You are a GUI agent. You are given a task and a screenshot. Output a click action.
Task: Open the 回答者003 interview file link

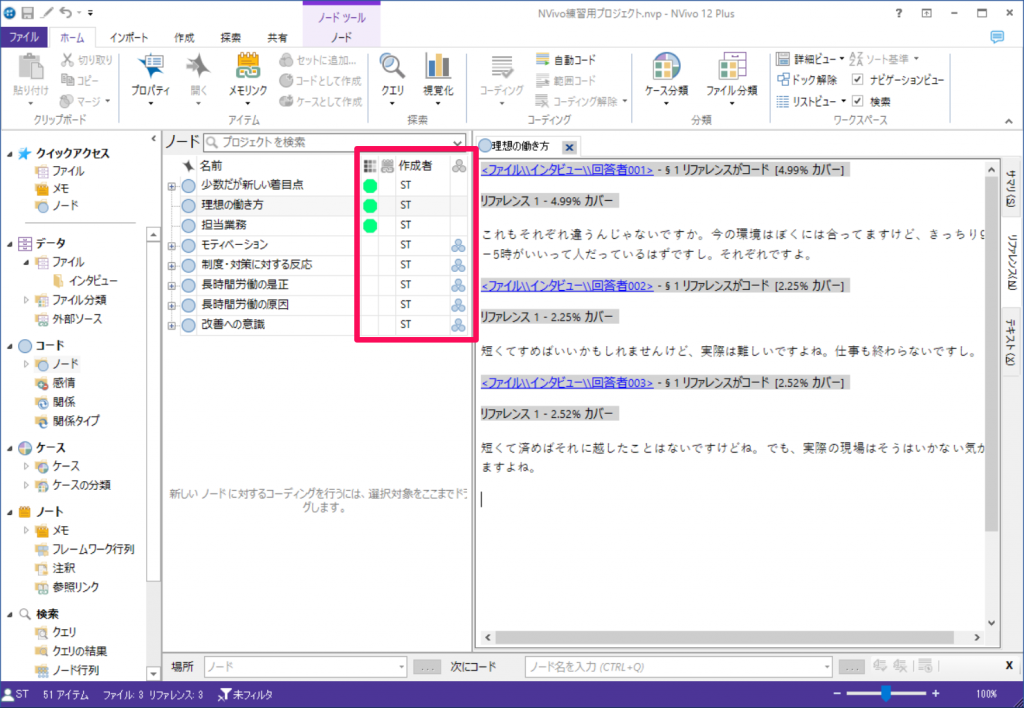coord(566,382)
